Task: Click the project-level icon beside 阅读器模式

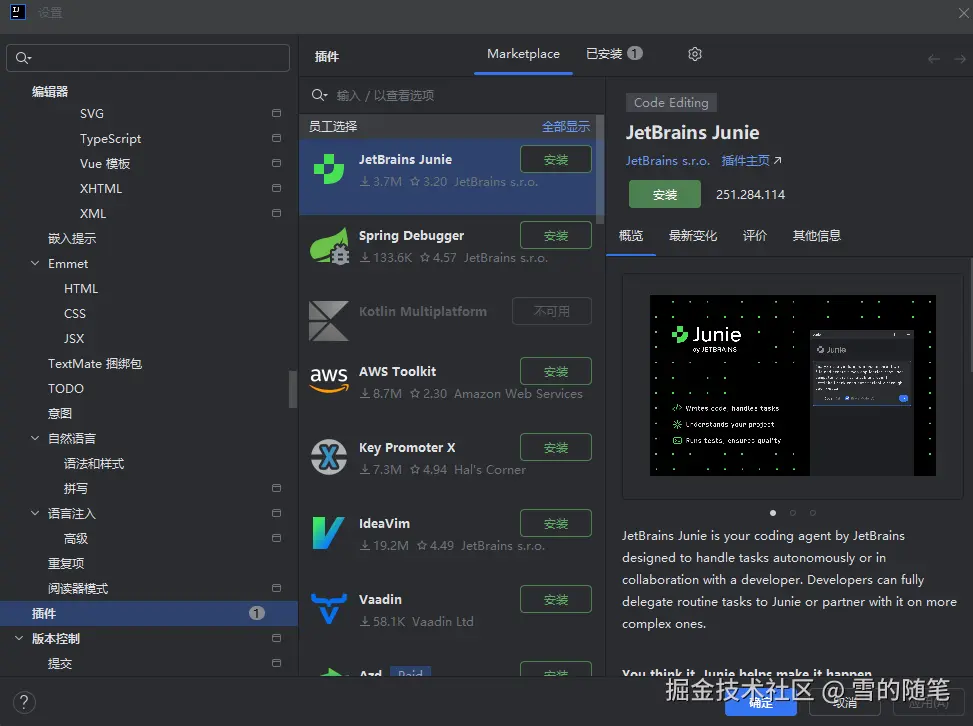Action: click(276, 588)
